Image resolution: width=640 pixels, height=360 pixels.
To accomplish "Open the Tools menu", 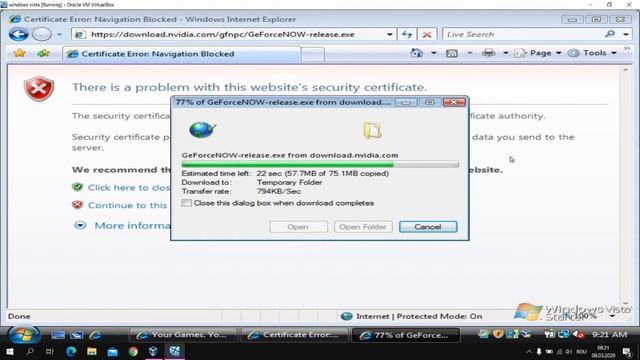I will click(592, 53).
